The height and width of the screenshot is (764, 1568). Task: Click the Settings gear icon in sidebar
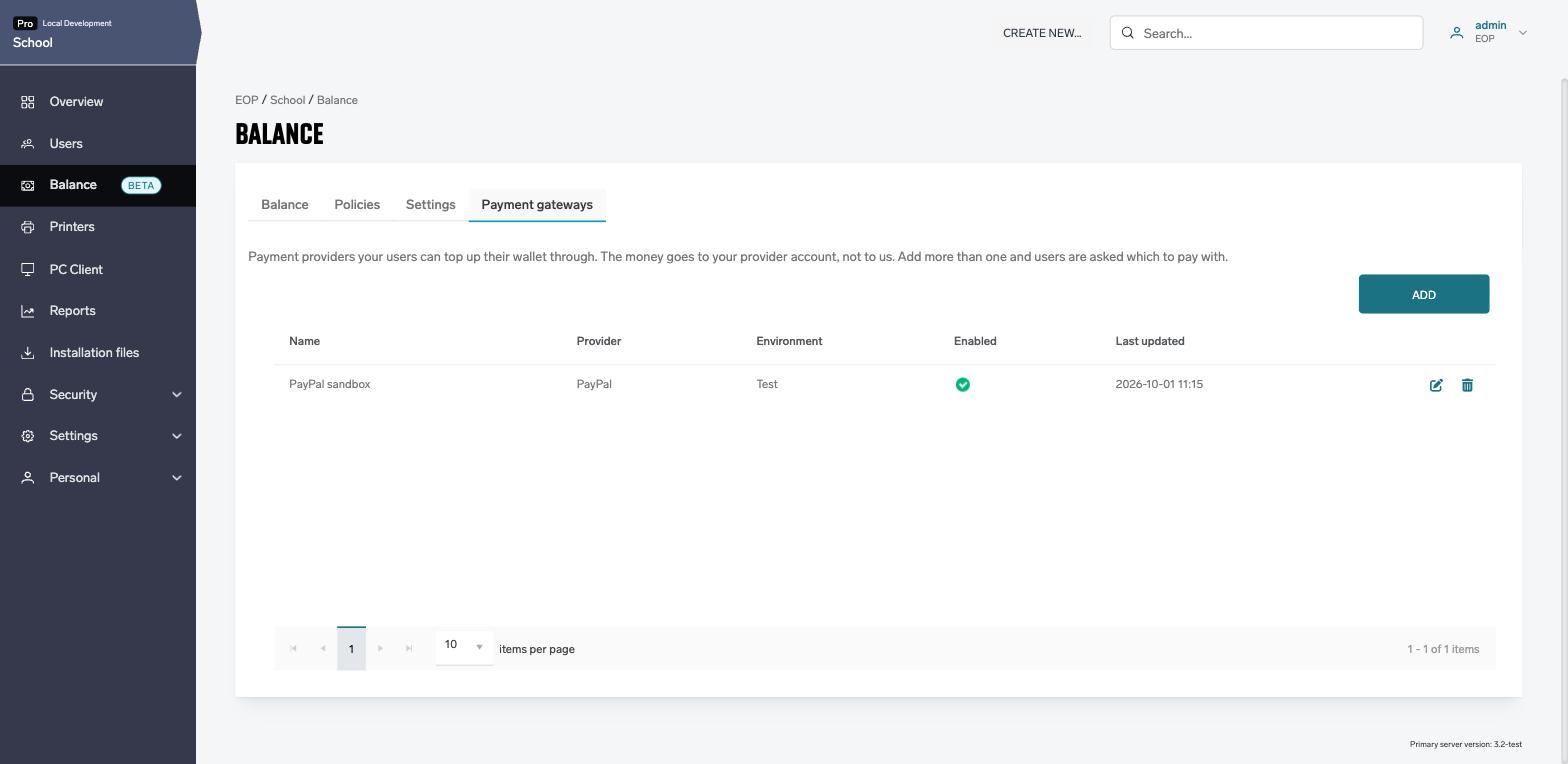coord(28,436)
